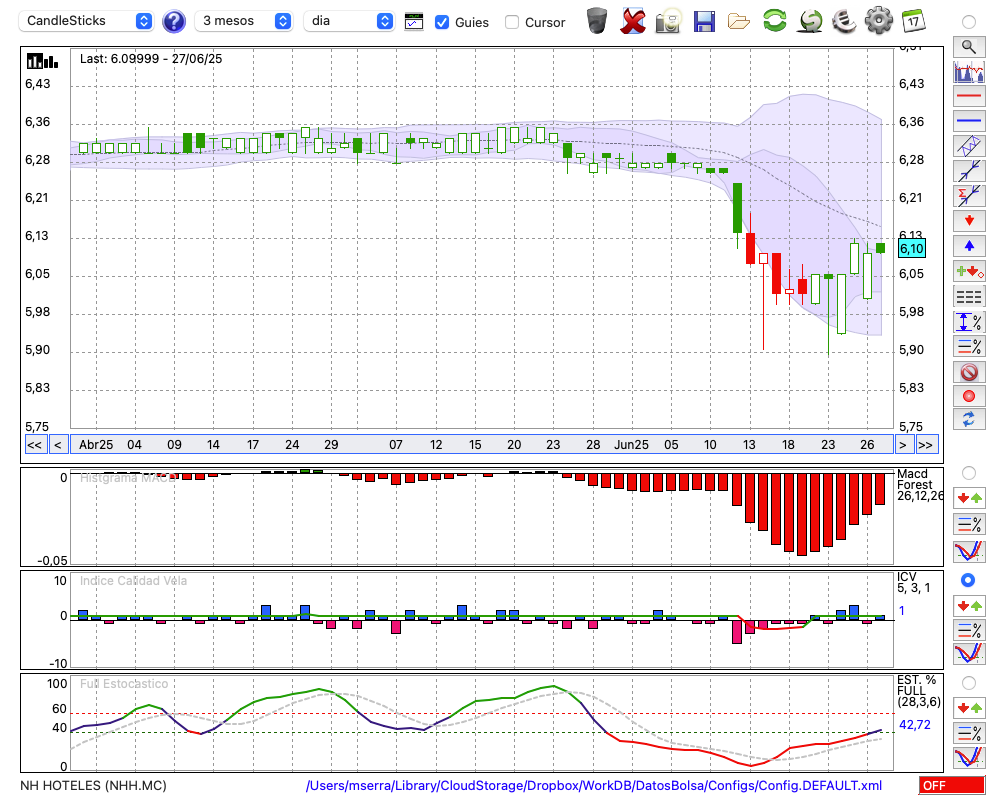Click the mini chart window icon beside dia

414,22
